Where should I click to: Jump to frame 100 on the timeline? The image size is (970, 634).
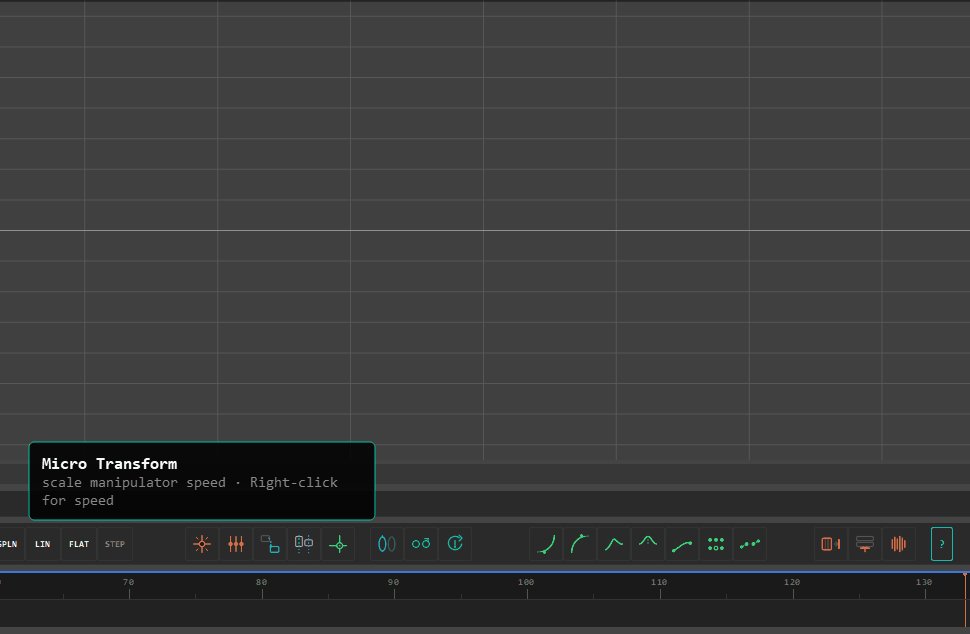coord(526,583)
